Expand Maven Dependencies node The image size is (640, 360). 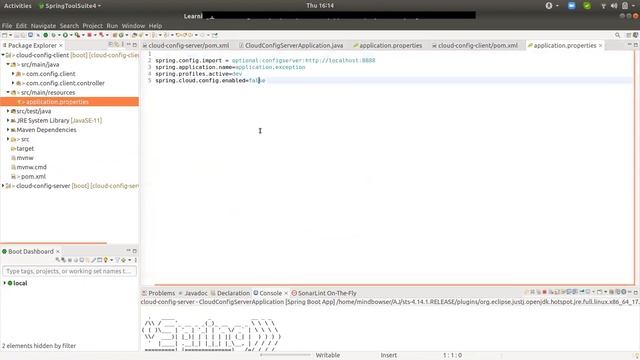[x=8, y=129]
